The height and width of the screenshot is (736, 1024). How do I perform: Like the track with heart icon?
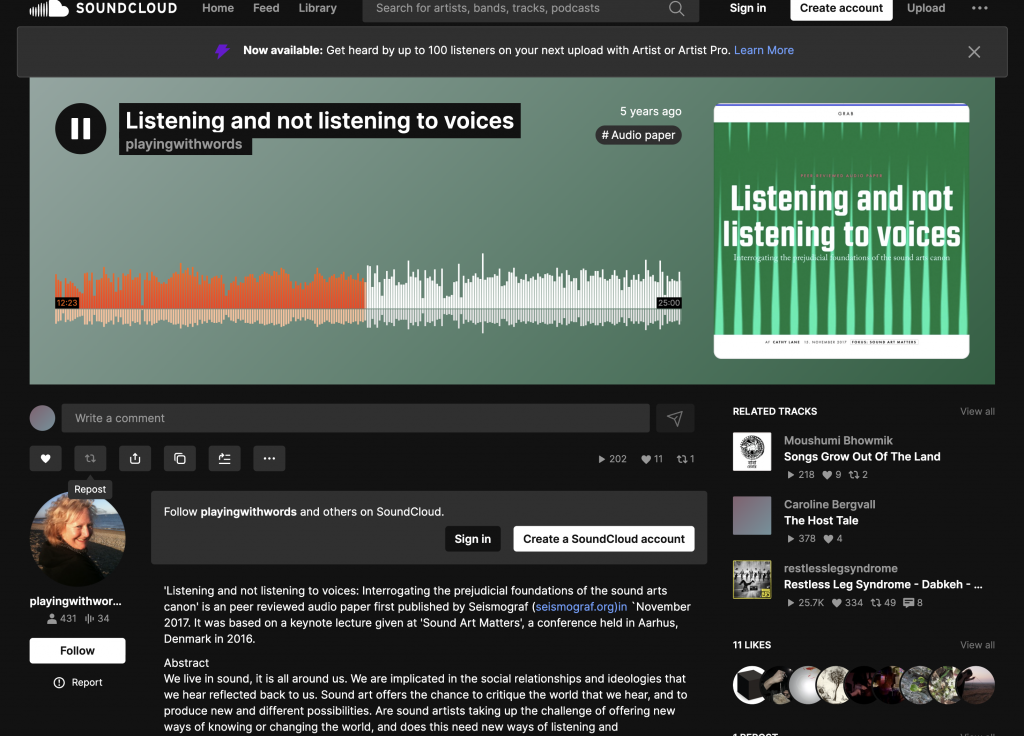click(x=45, y=459)
